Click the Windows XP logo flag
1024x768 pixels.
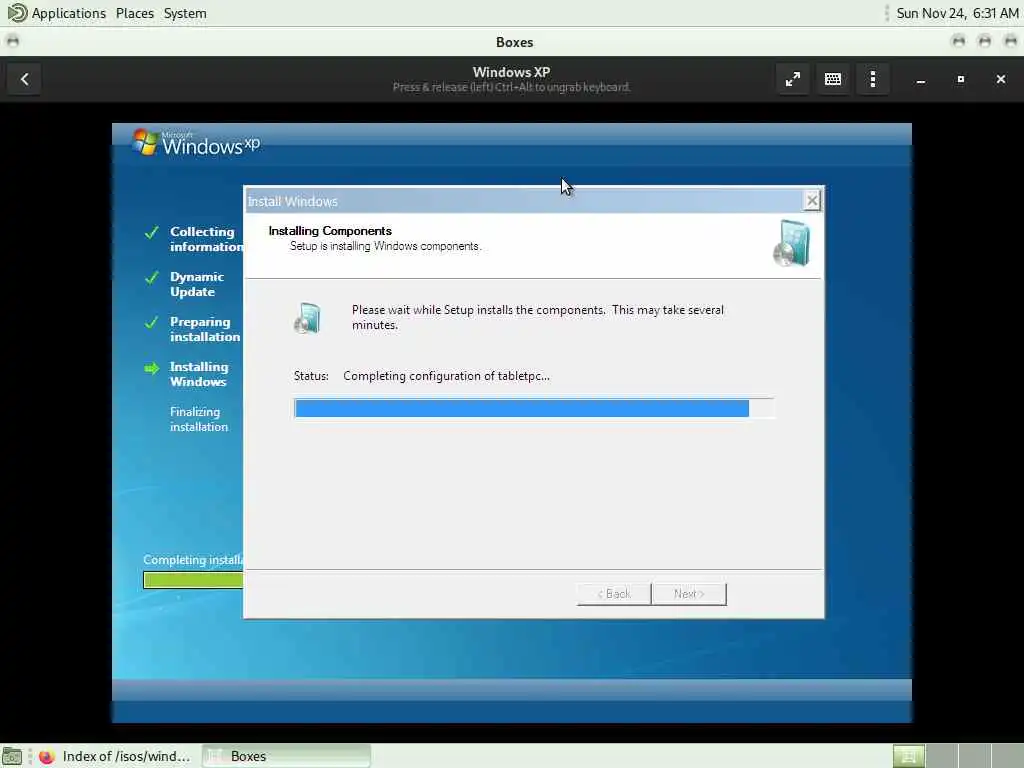point(144,142)
